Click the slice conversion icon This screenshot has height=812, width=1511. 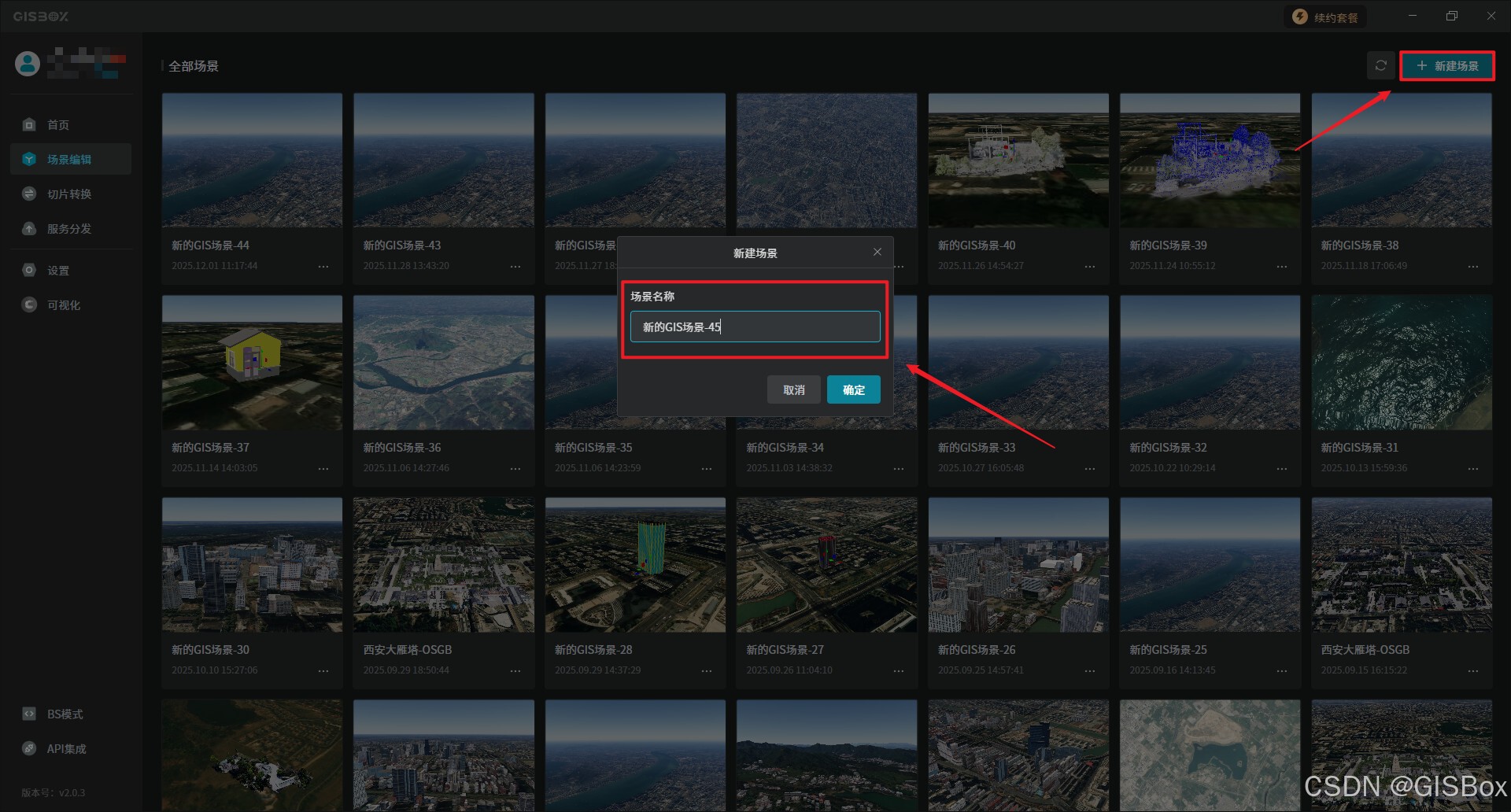[x=29, y=194]
